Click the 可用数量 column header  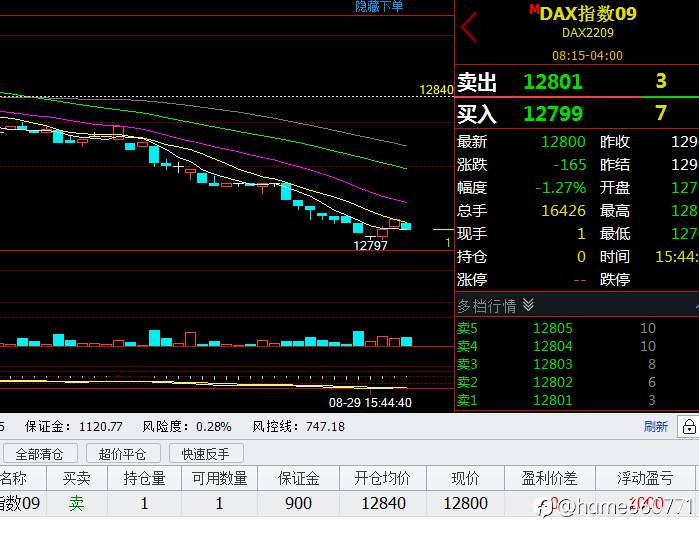tap(220, 479)
